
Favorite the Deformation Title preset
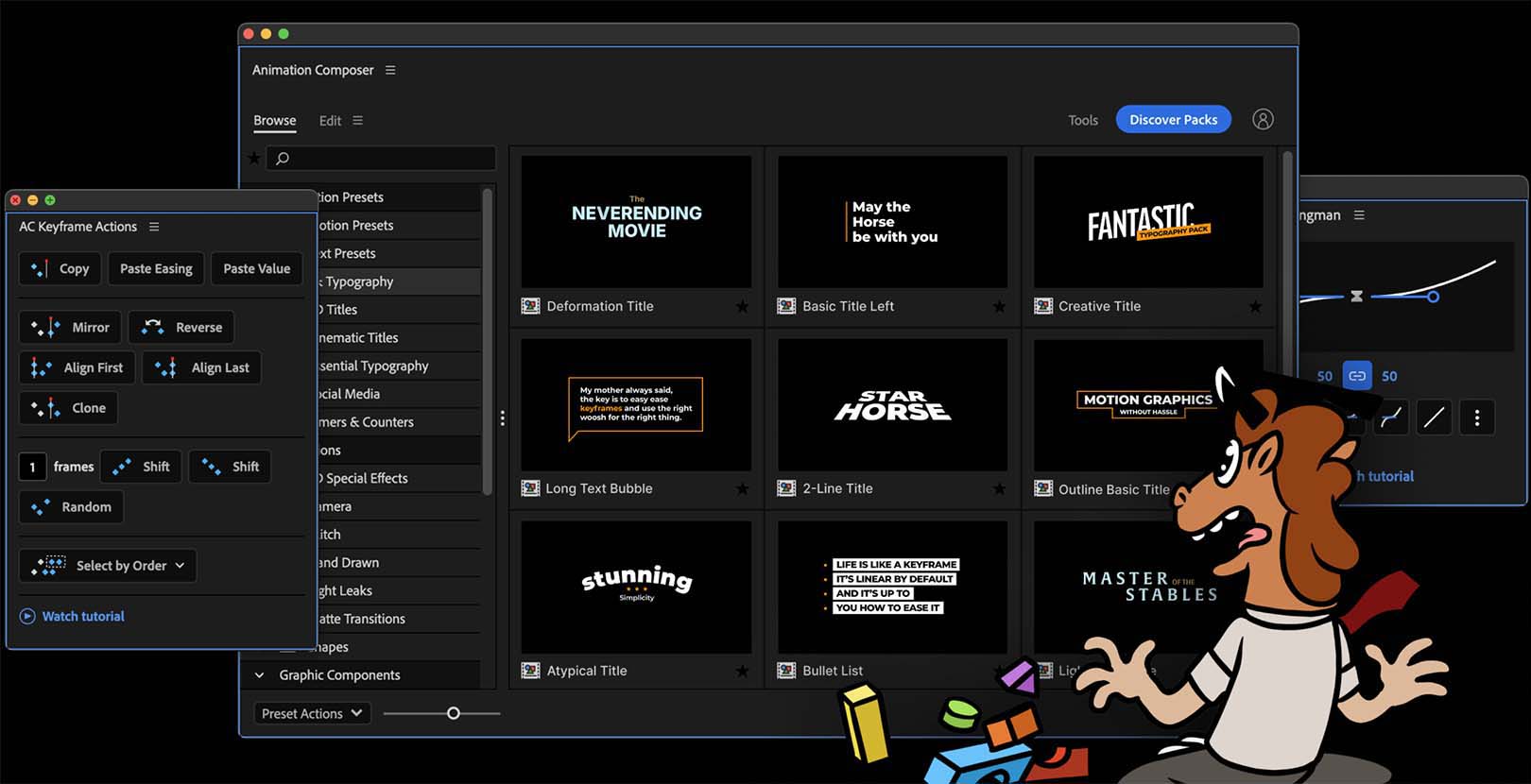(742, 306)
